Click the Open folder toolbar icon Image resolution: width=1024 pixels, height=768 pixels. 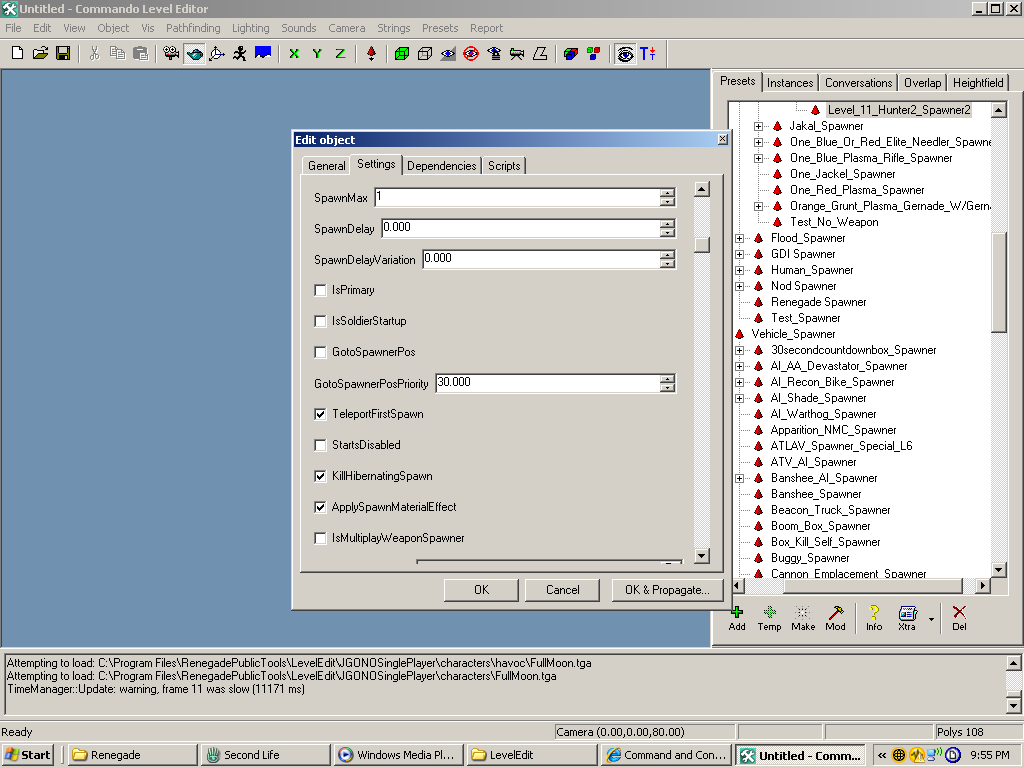41,53
